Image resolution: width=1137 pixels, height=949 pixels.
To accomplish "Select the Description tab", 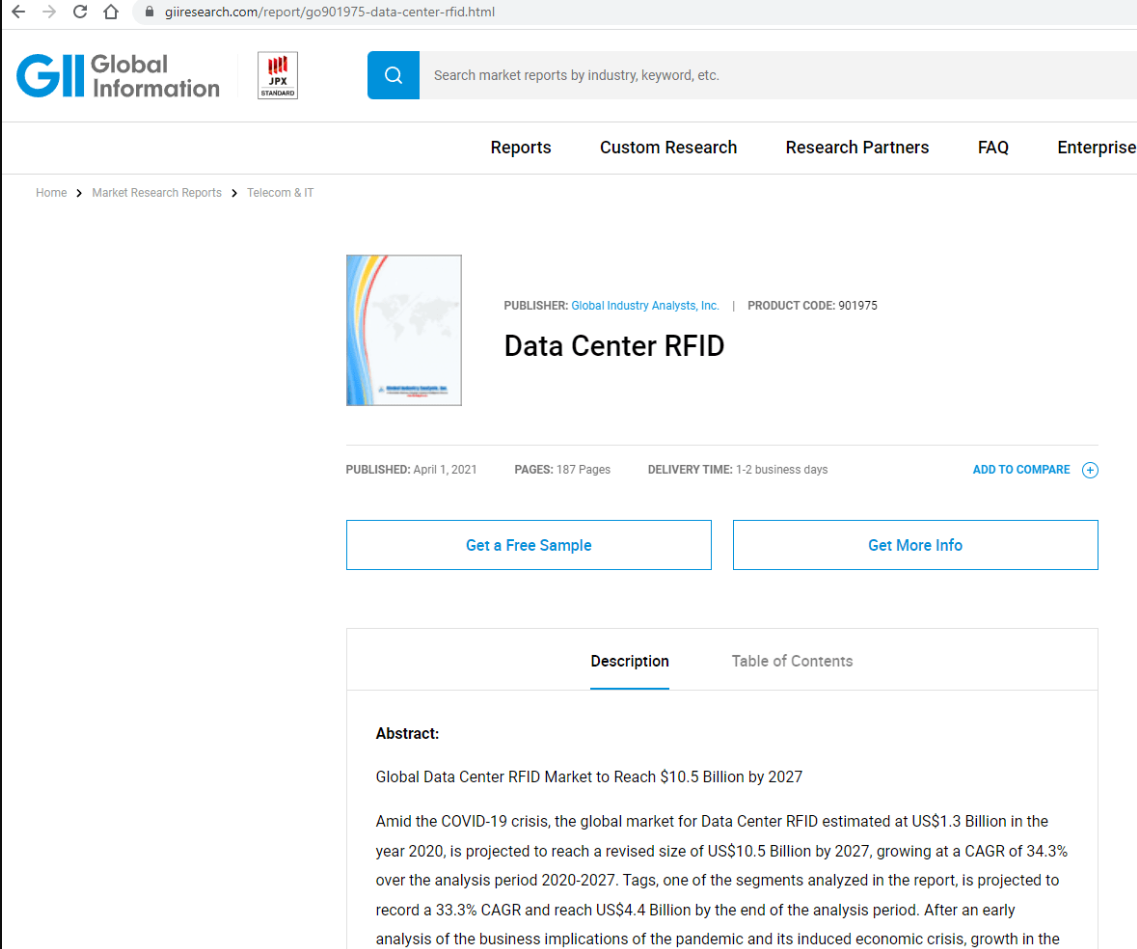I will tap(629, 661).
